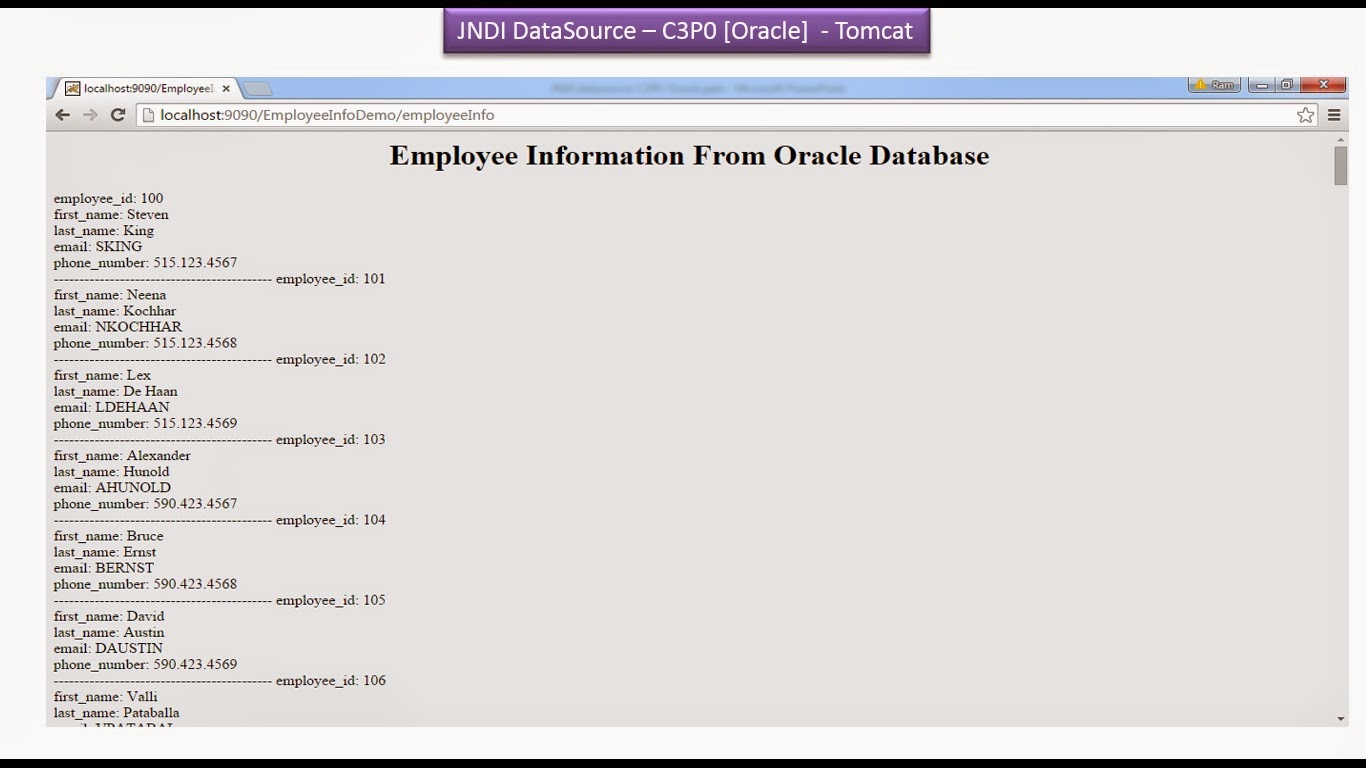Click the vertical scrollbar thumb

pos(1340,166)
